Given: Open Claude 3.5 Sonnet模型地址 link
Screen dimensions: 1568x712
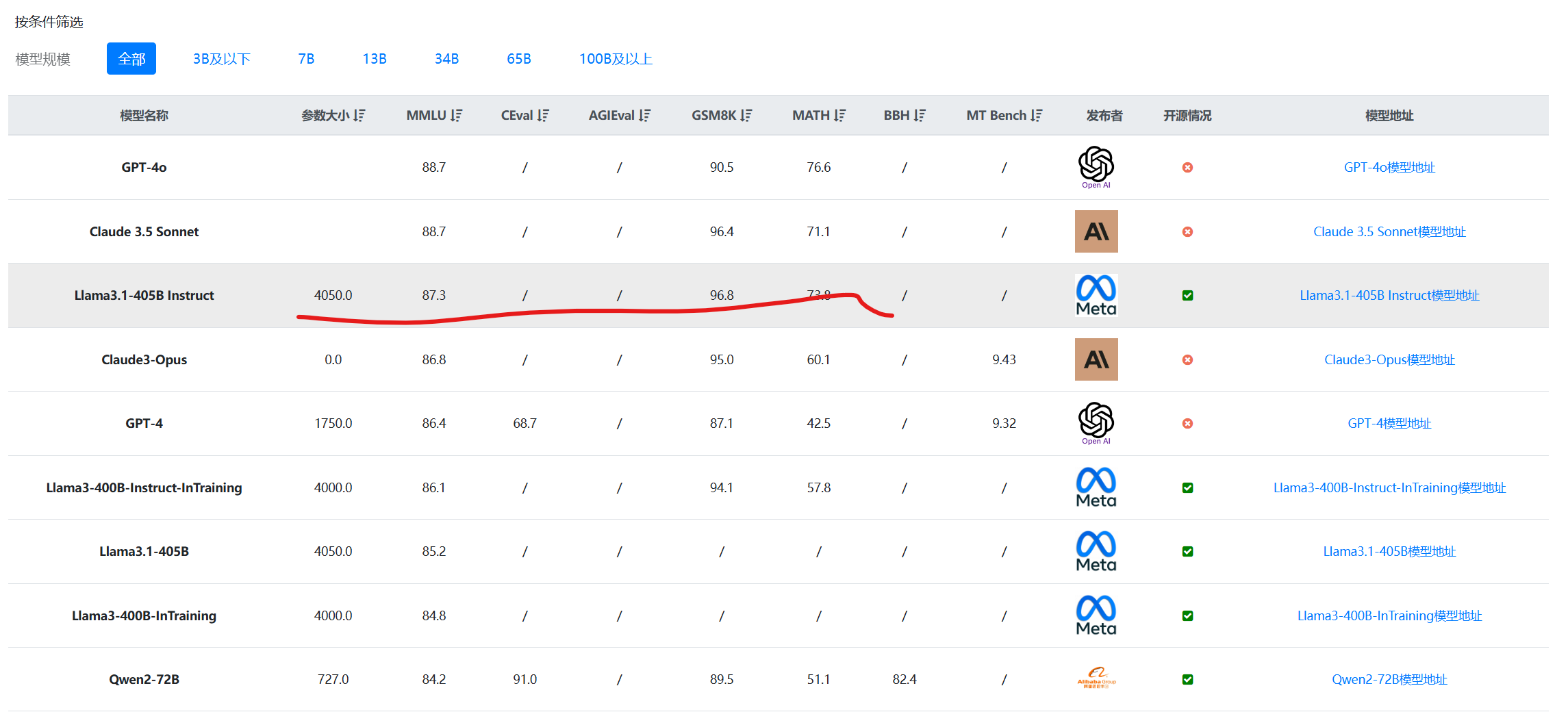Looking at the screenshot, I should pyautogui.click(x=1389, y=231).
